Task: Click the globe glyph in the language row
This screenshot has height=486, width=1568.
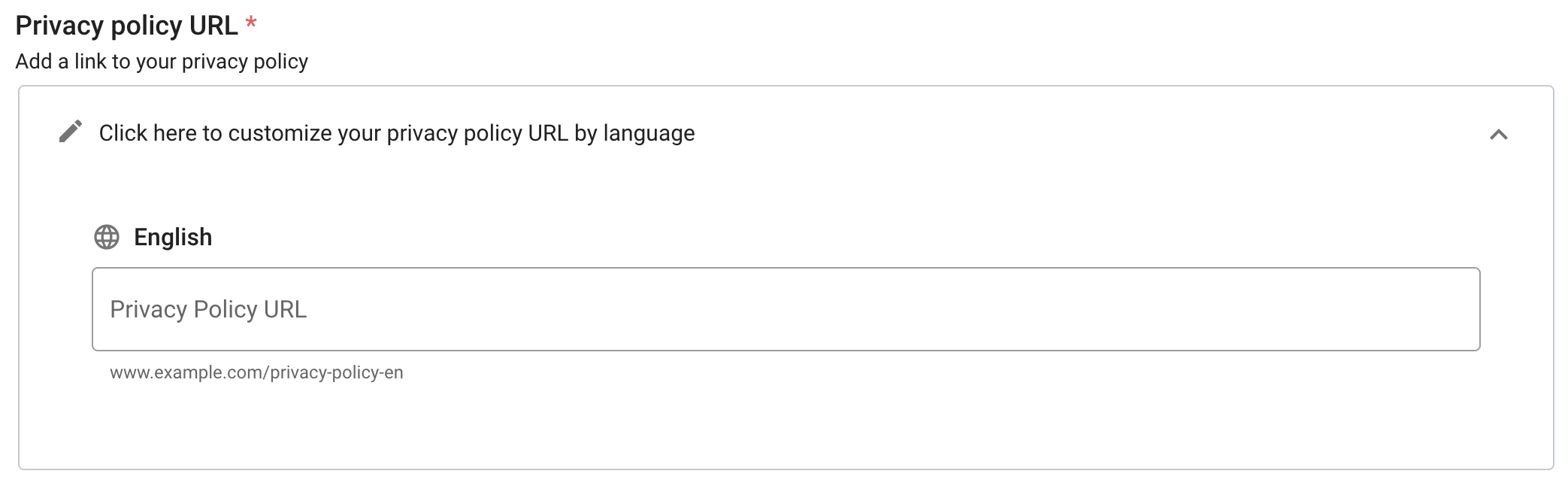Action: coord(105,236)
